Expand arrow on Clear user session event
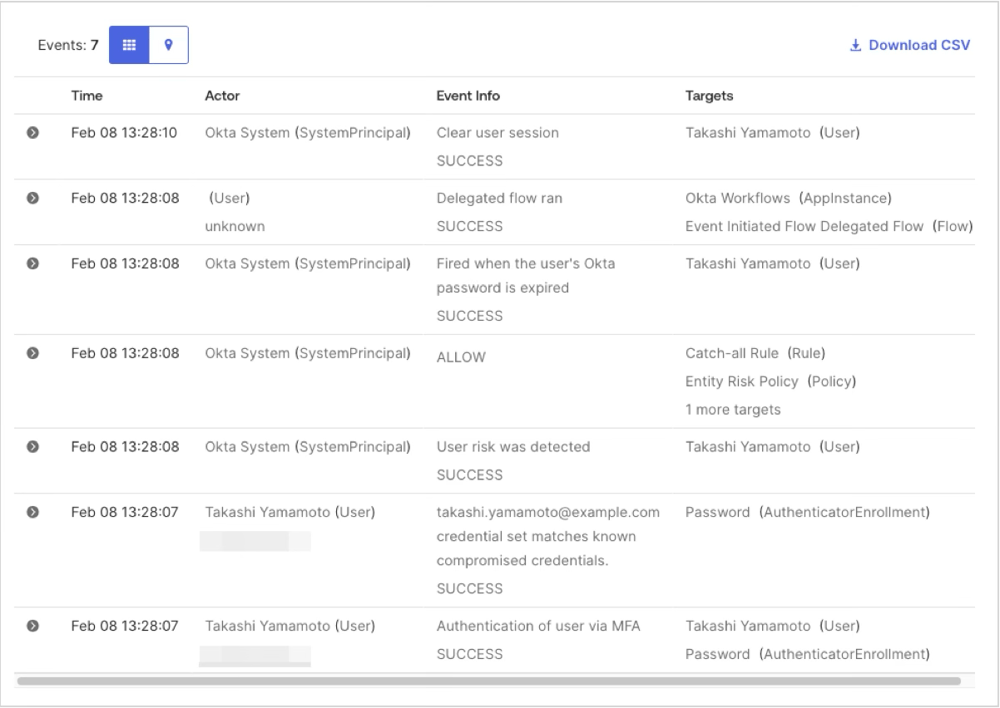The height and width of the screenshot is (708, 1000). (x=33, y=131)
